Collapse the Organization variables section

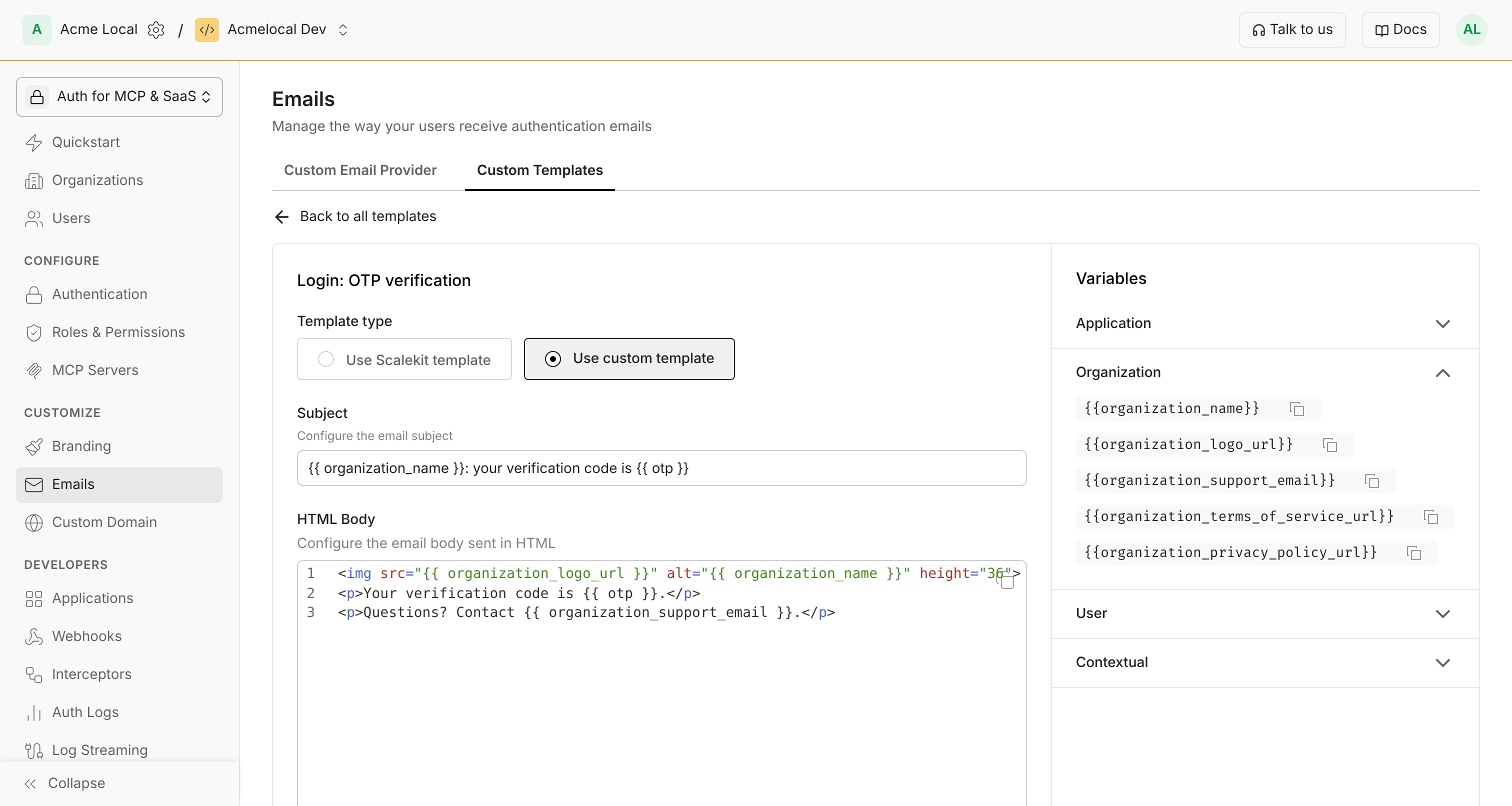pos(1264,372)
